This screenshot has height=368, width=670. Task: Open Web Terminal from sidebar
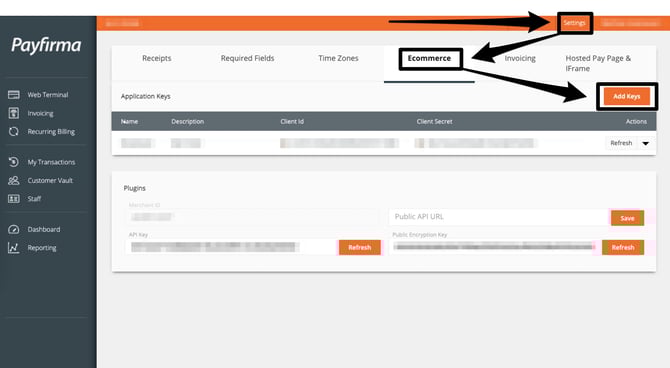[x=48, y=94]
